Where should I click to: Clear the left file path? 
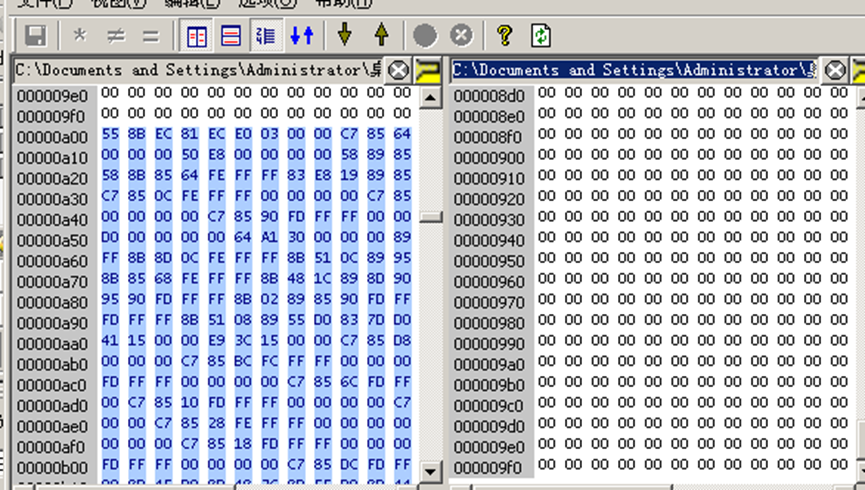pos(398,70)
